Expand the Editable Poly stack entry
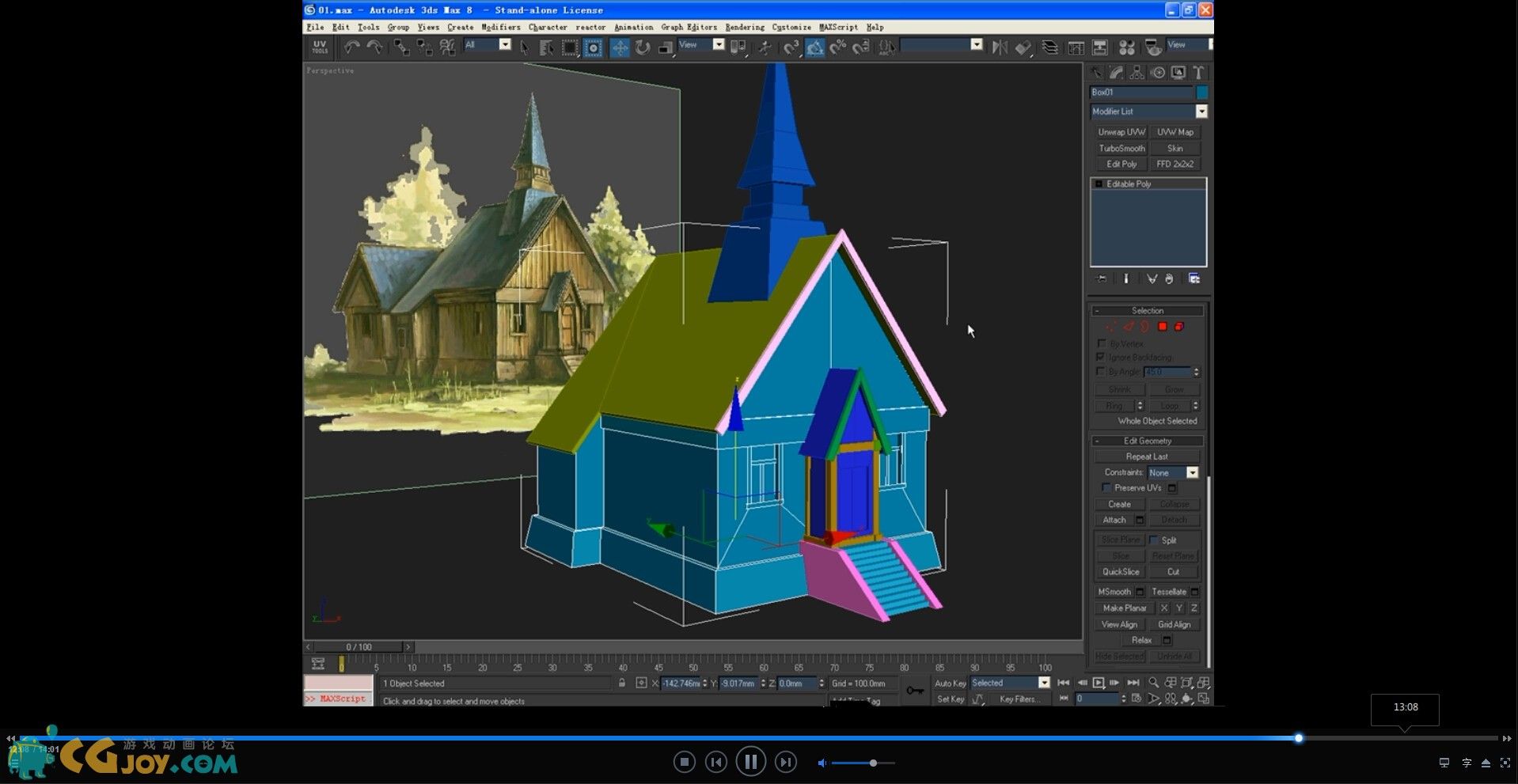1518x784 pixels. click(1099, 184)
